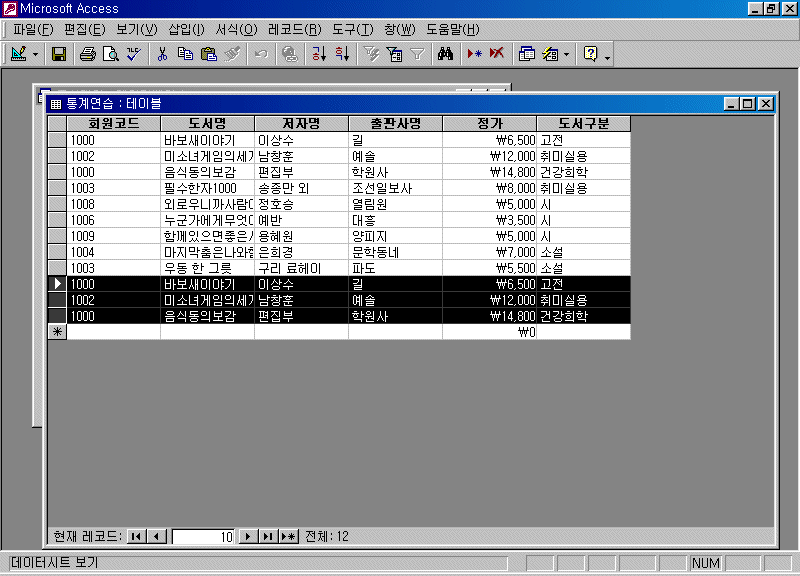Screen dimensions: 800x576
Task: Open the 보기(V) menu
Action: [137, 30]
